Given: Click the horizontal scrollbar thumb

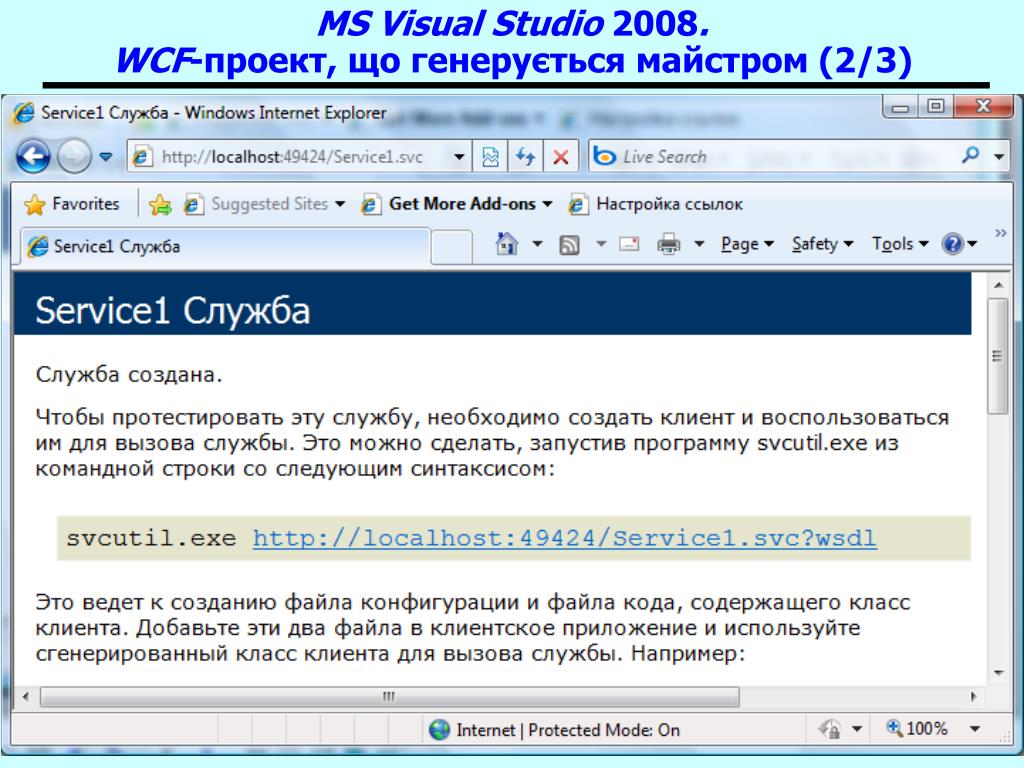Looking at the screenshot, I should tap(389, 697).
